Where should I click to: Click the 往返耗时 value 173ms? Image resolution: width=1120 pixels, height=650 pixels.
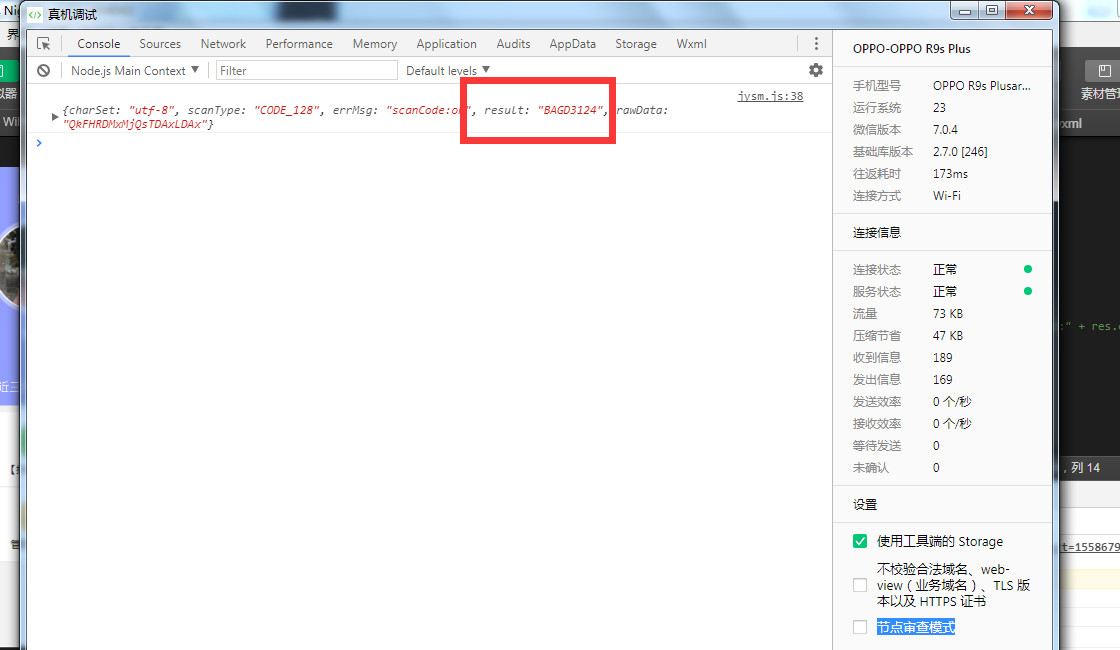tap(950, 174)
